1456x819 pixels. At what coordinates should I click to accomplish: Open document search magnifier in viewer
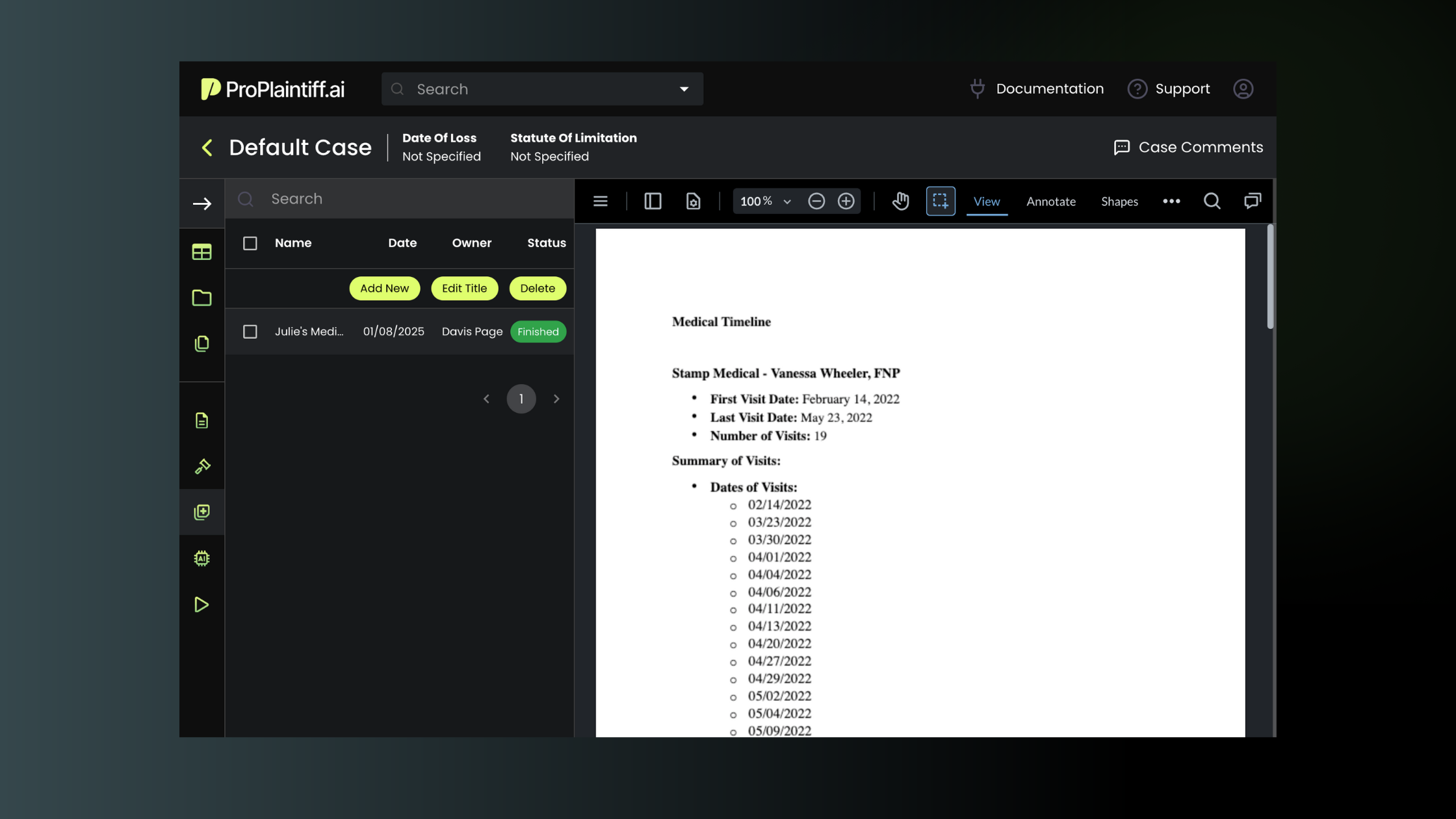[1212, 201]
